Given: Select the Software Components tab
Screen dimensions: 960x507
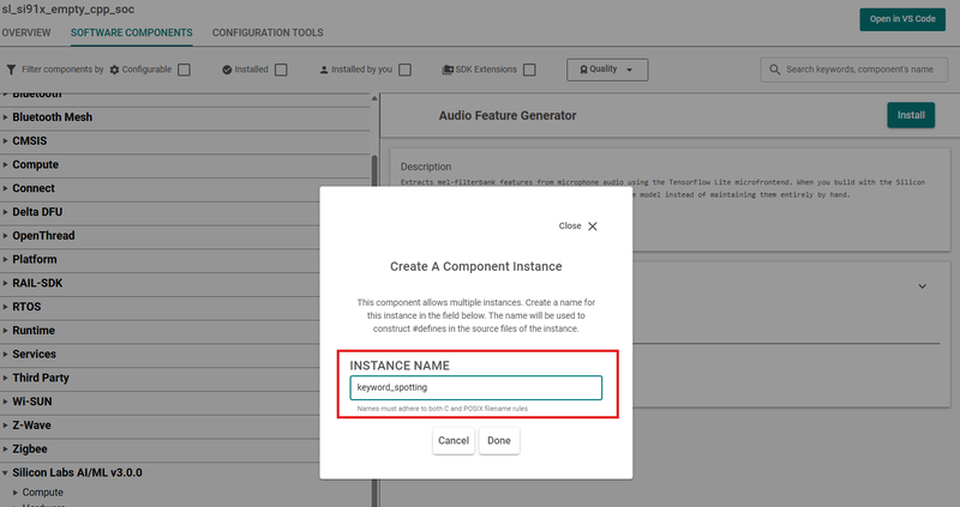Looking at the screenshot, I should pos(132,32).
